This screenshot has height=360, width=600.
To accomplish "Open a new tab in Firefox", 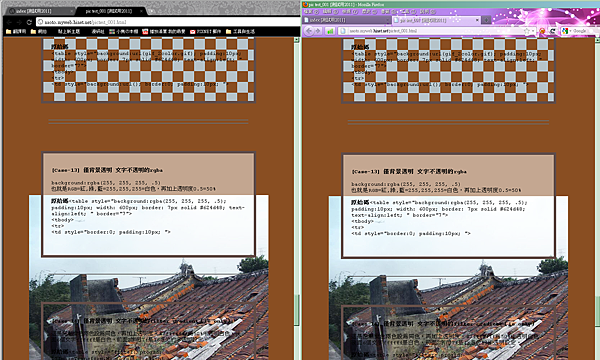I will pos(486,20).
